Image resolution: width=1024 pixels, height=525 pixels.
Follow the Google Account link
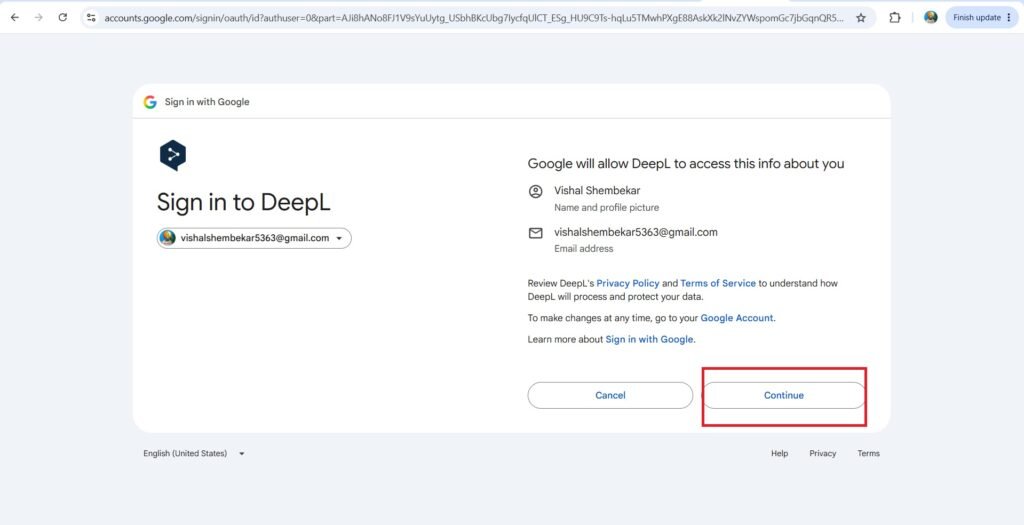pyautogui.click(x=737, y=318)
